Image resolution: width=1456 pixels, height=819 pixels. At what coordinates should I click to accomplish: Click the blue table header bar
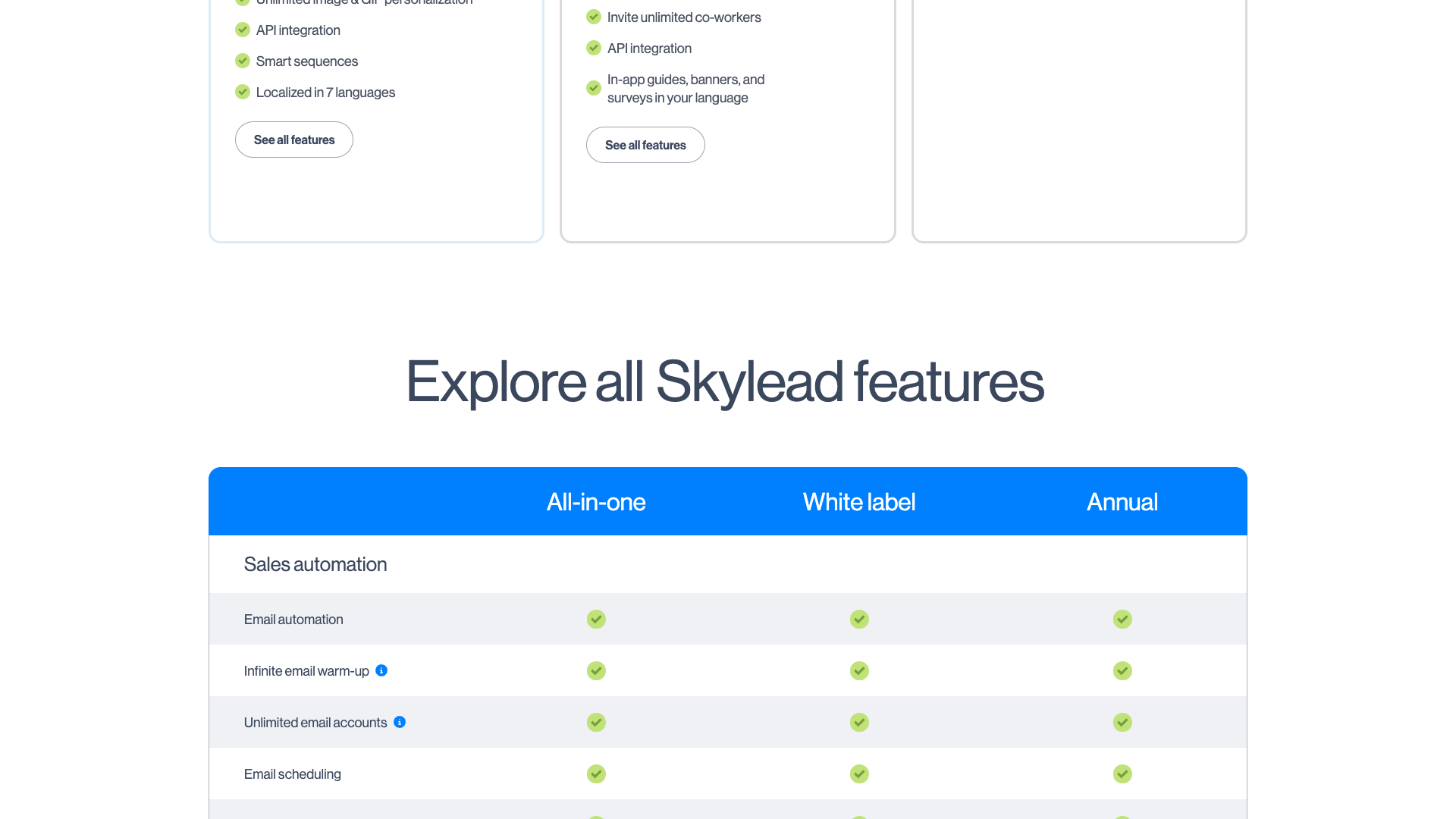click(x=728, y=501)
